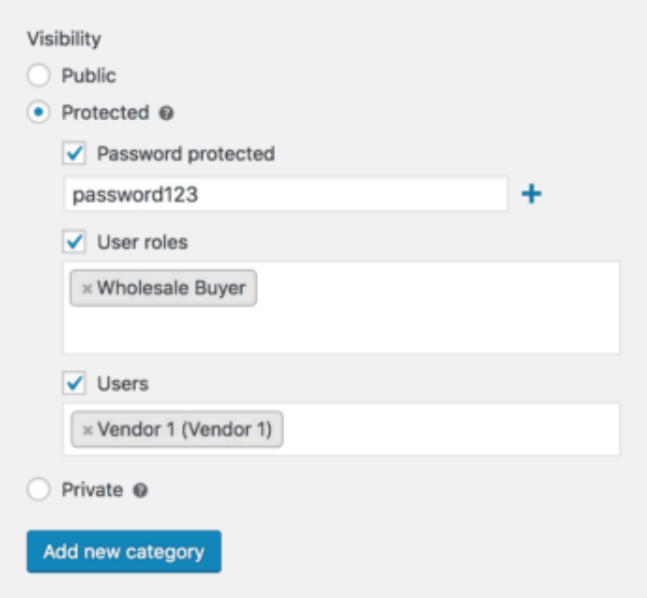Remove the Wholesale Buyer role tag

coord(87,289)
